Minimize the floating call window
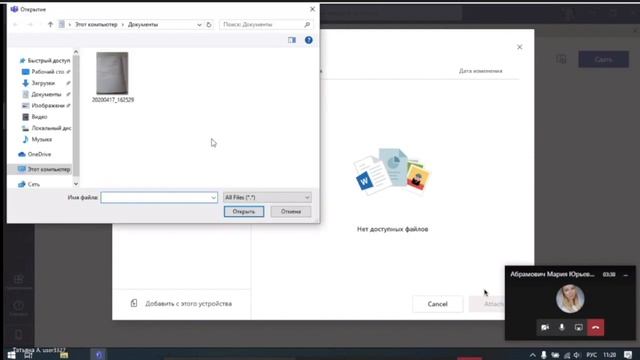 pos(626,275)
